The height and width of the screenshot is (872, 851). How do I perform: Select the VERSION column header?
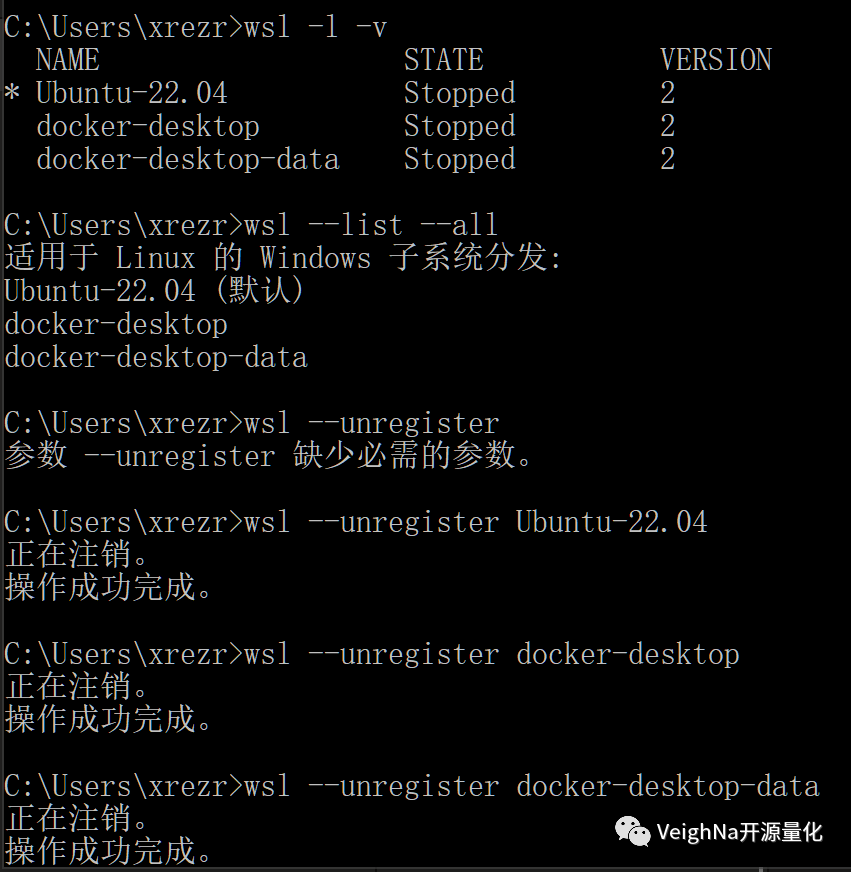pos(716,60)
